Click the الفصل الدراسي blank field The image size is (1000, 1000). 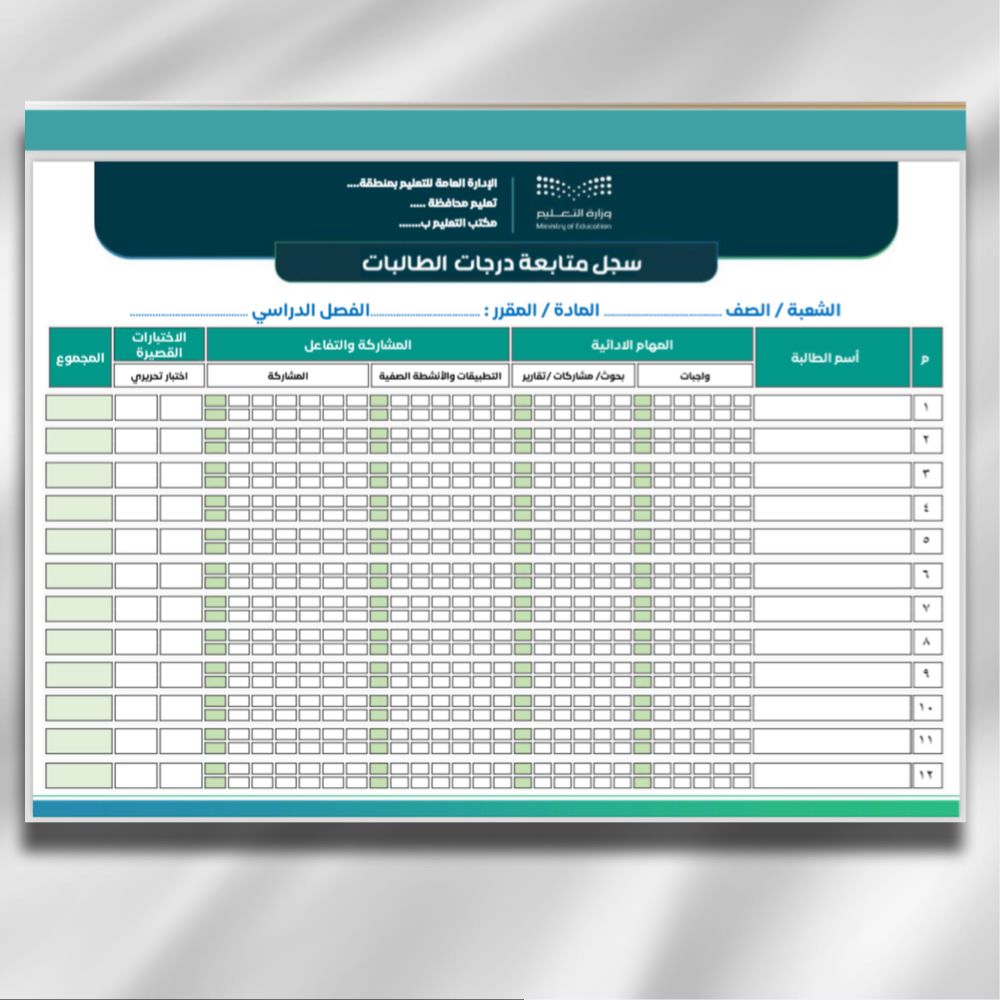190,311
